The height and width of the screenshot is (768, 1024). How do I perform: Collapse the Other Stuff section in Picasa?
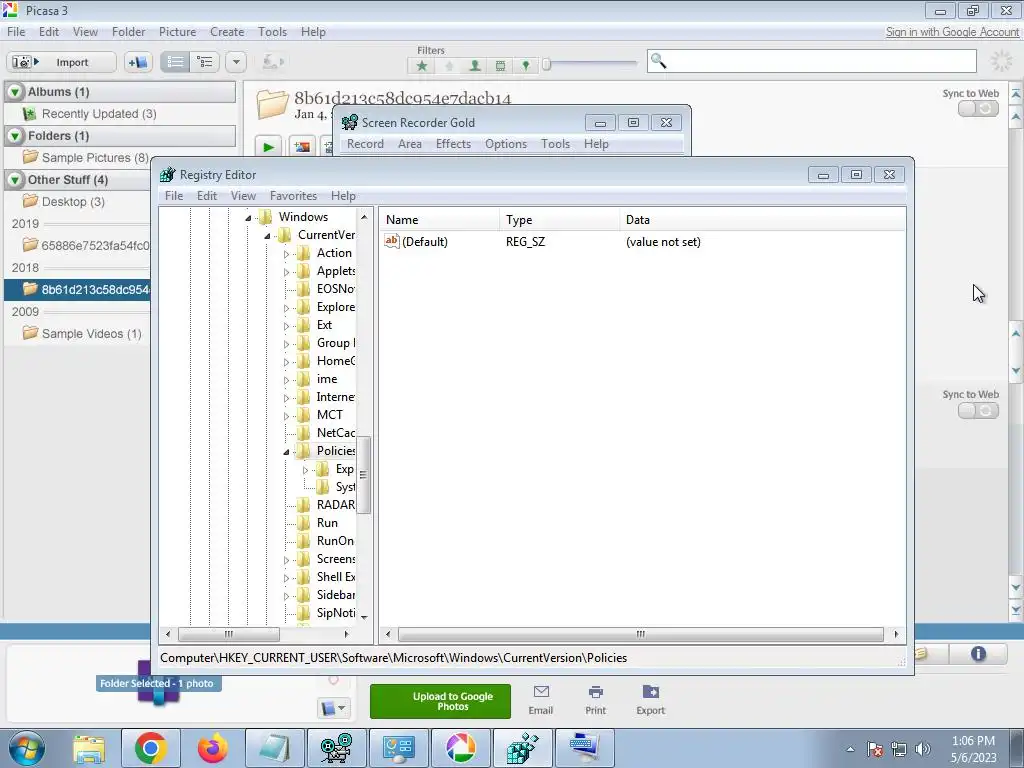[x=14, y=180]
